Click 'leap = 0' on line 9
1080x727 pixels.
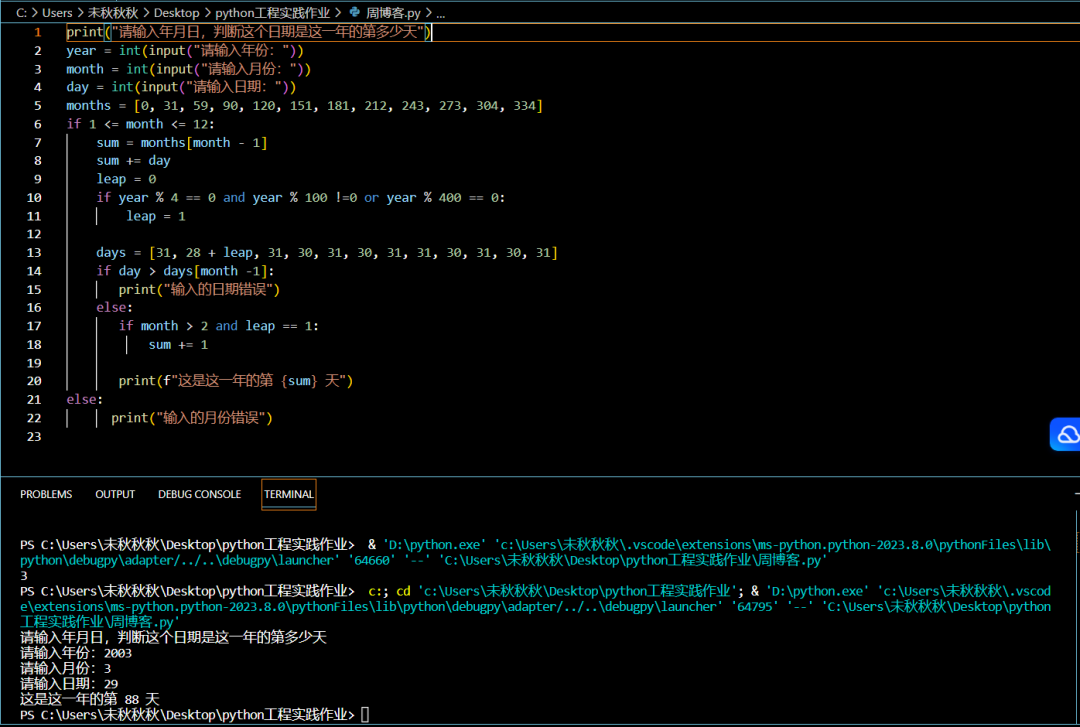click(126, 179)
